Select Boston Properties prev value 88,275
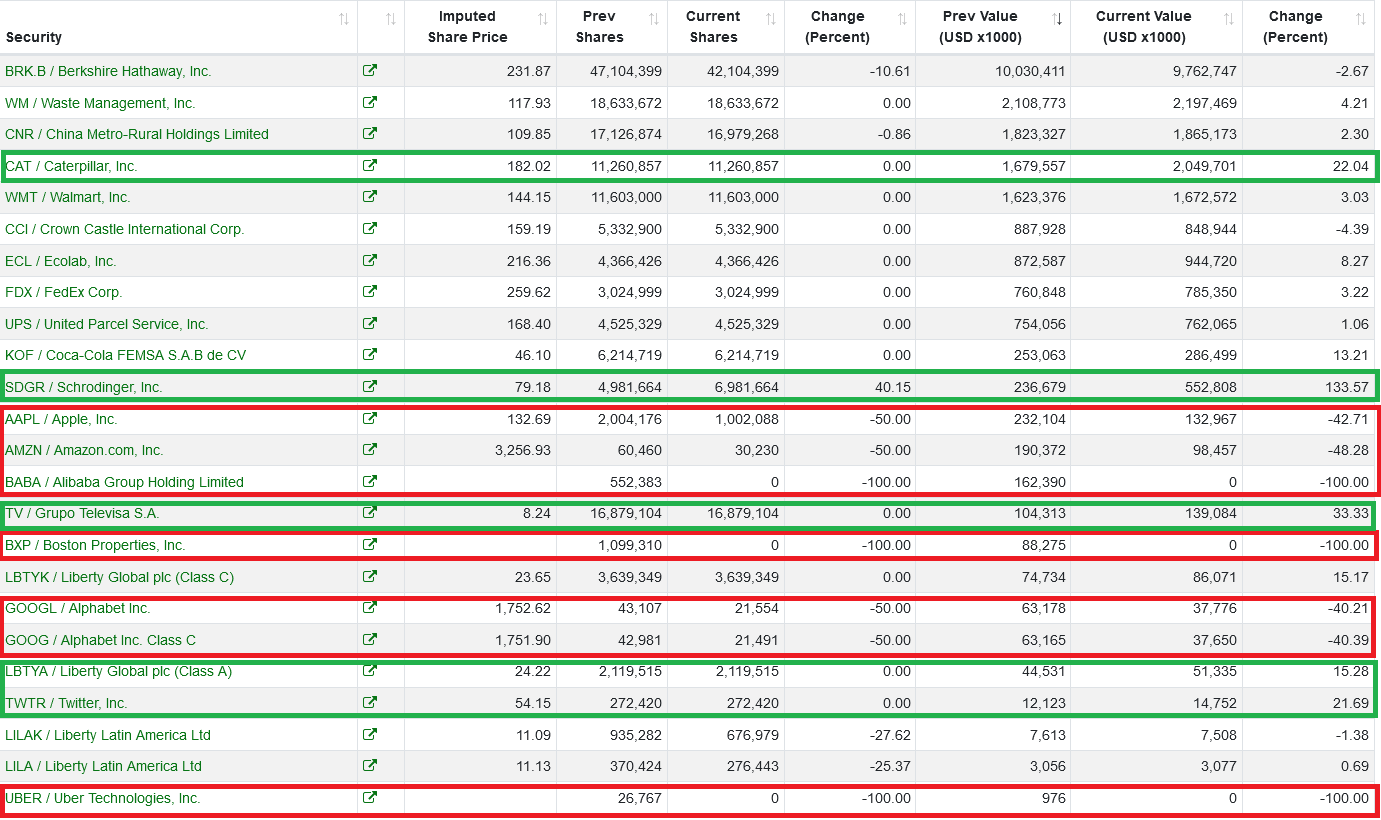The width and height of the screenshot is (1381, 820). [1044, 545]
